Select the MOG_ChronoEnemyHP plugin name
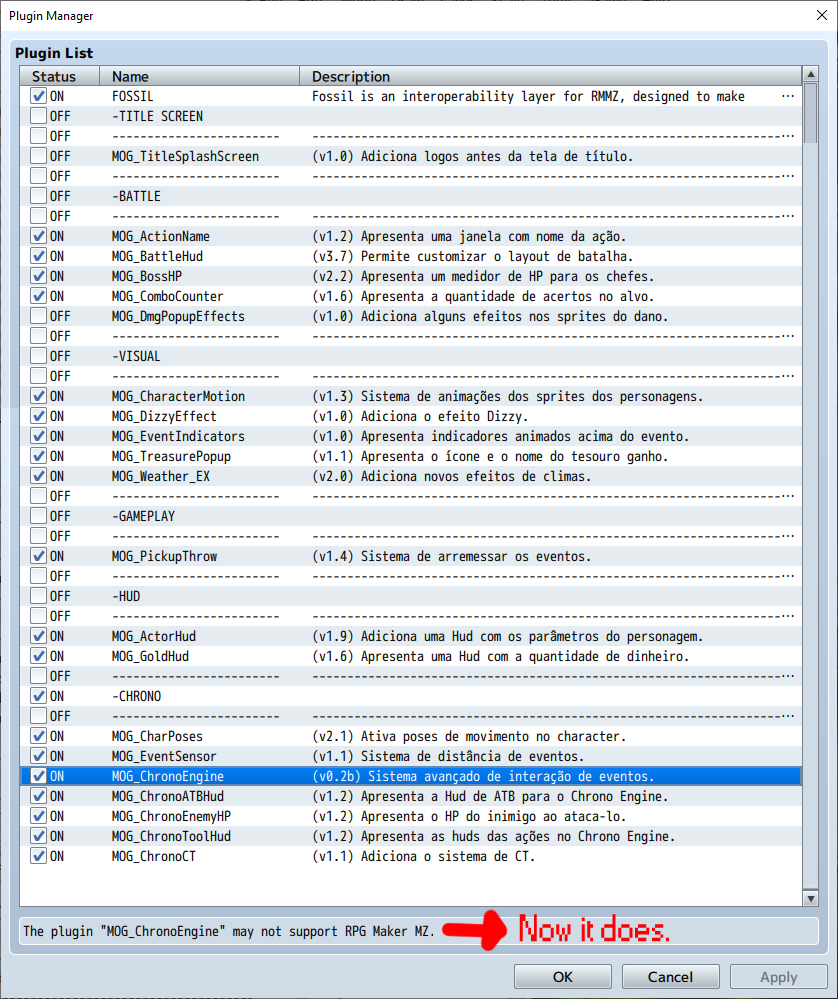This screenshot has width=838, height=999. [171, 816]
